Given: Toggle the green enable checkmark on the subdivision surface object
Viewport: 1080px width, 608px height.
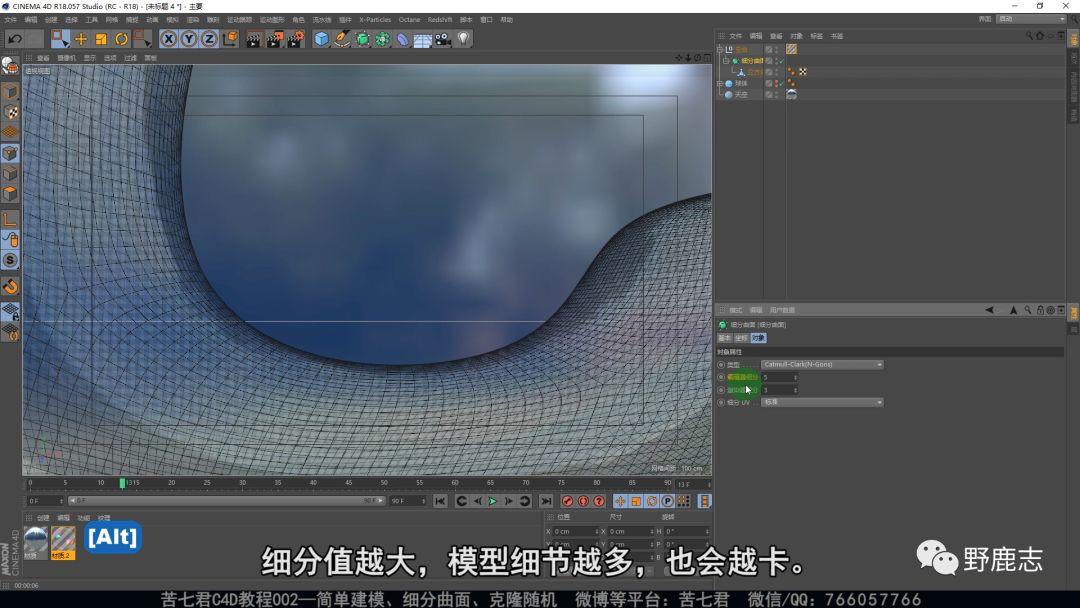Looking at the screenshot, I should coord(780,61).
